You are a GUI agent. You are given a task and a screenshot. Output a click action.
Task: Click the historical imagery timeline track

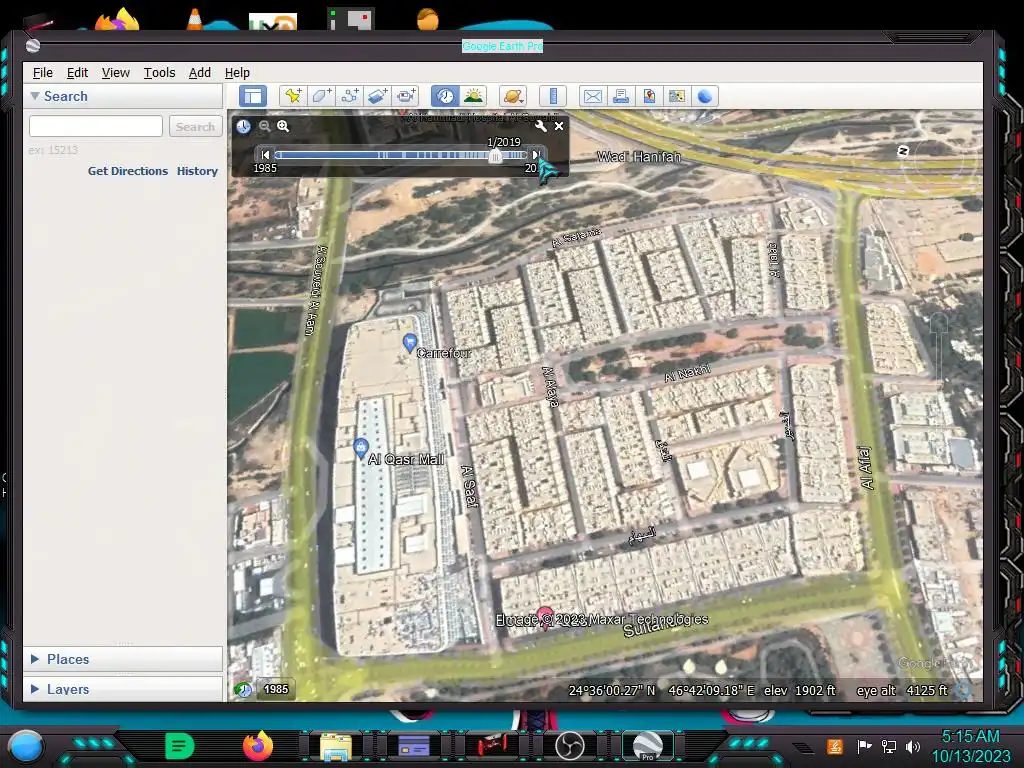(x=400, y=155)
